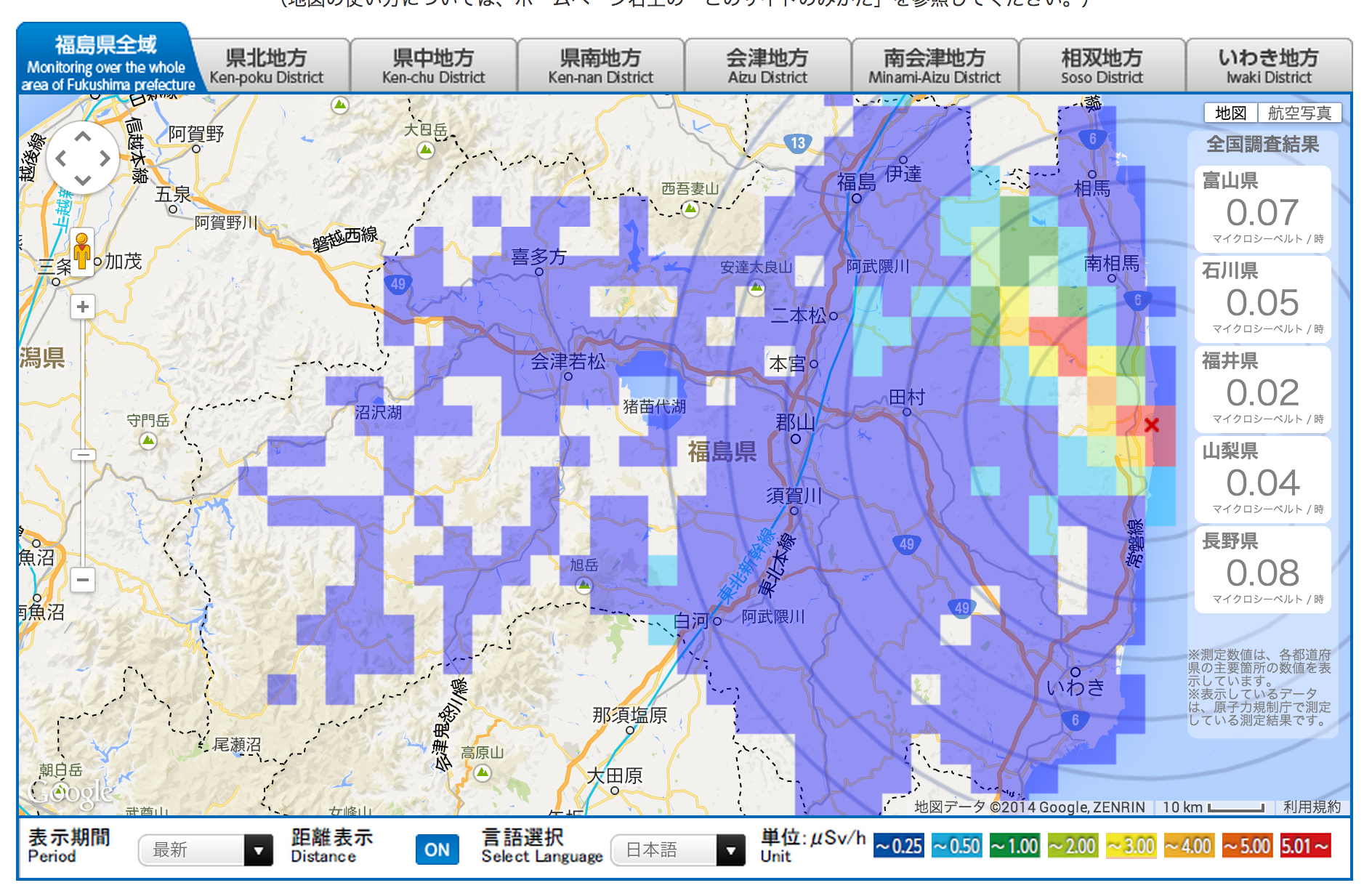This screenshot has height=888, width=1372.
Task: Click the 福島県 prefecture label on map
Action: (722, 451)
